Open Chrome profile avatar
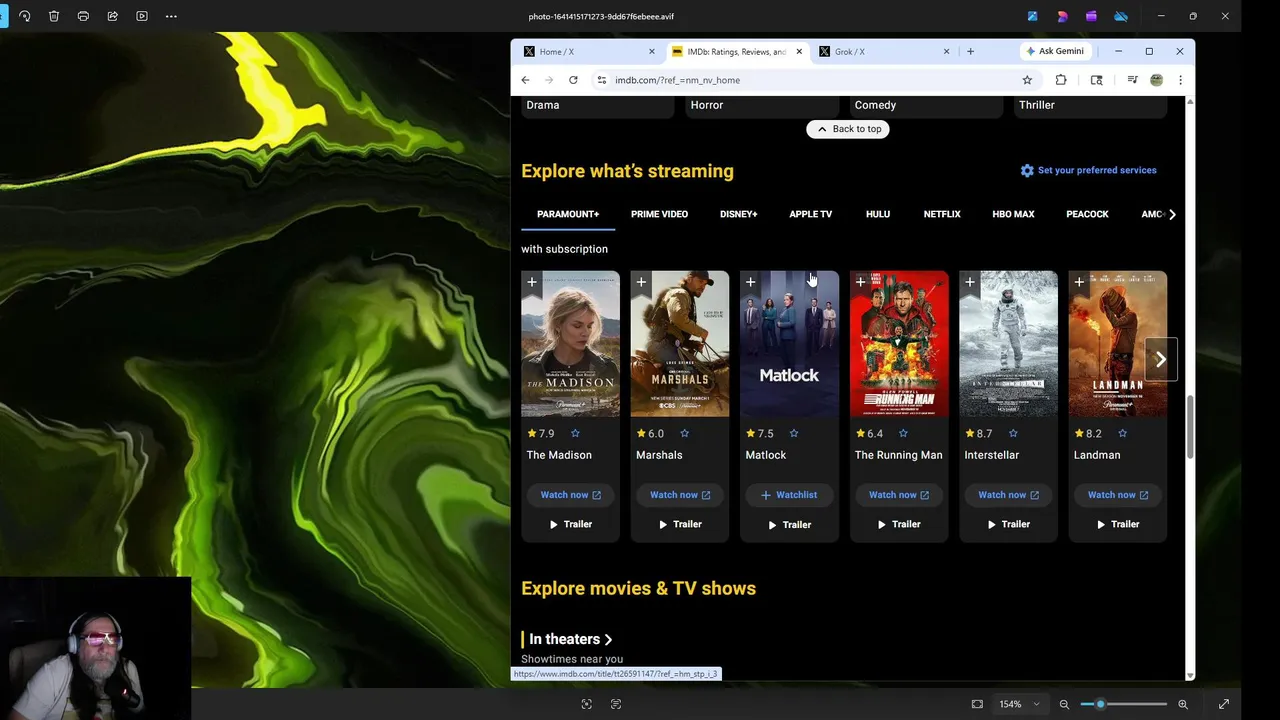Image resolution: width=1280 pixels, height=720 pixels. pos(1157,80)
